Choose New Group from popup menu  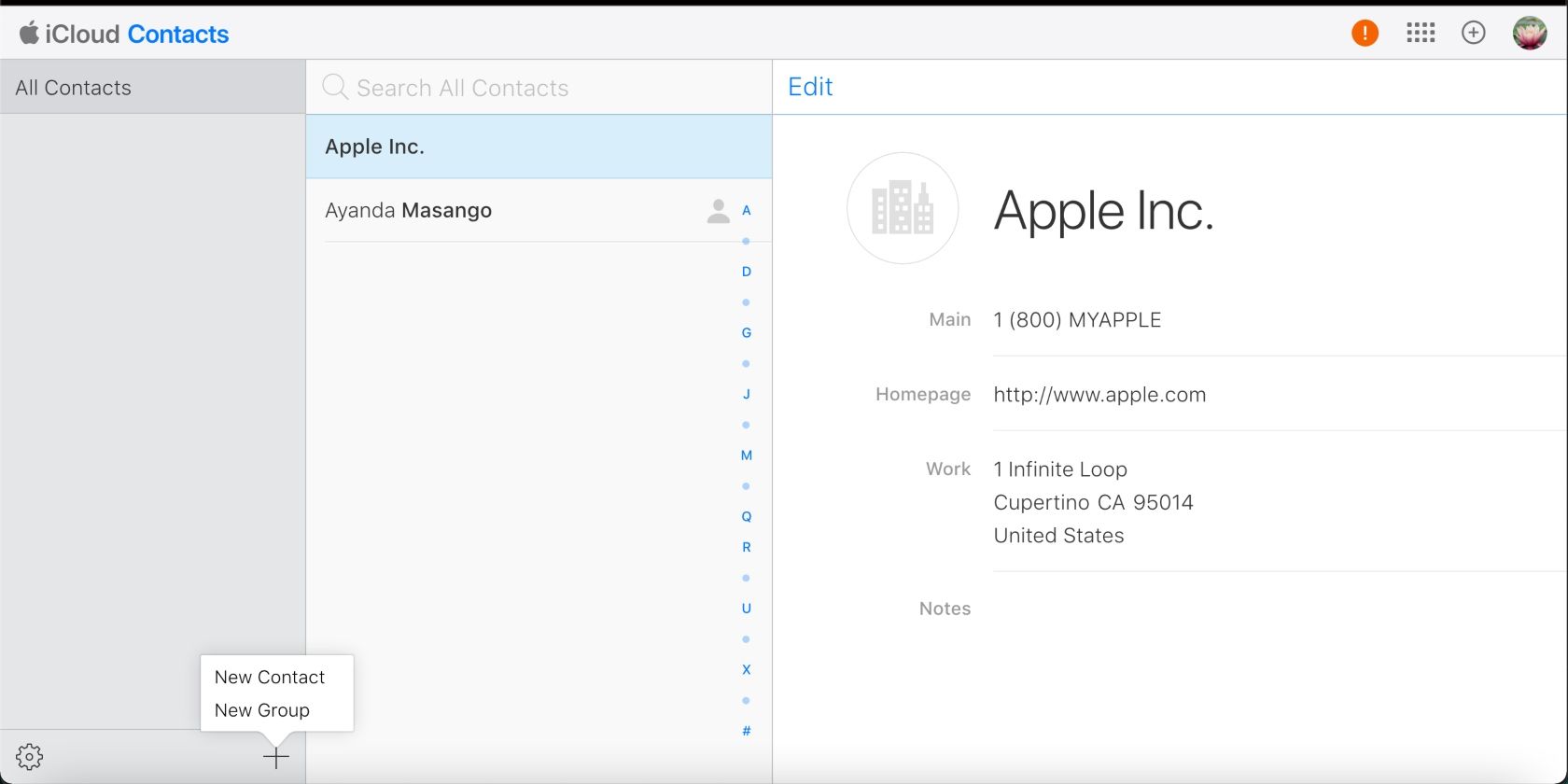tap(262, 710)
